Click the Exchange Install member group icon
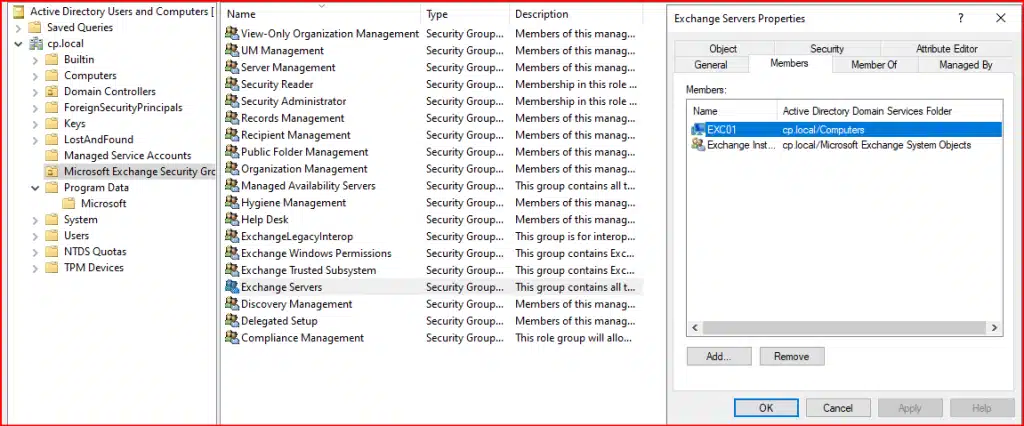1024x426 pixels. (x=698, y=145)
